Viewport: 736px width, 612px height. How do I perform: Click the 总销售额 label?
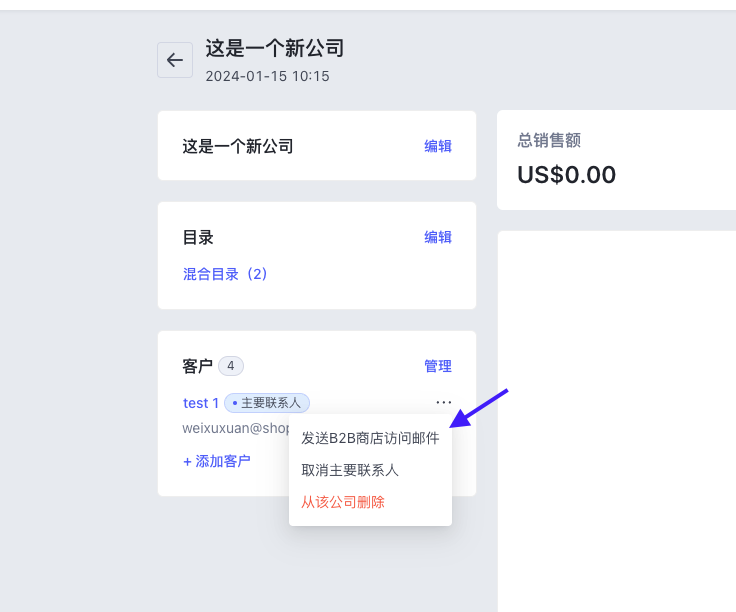pyautogui.click(x=549, y=140)
